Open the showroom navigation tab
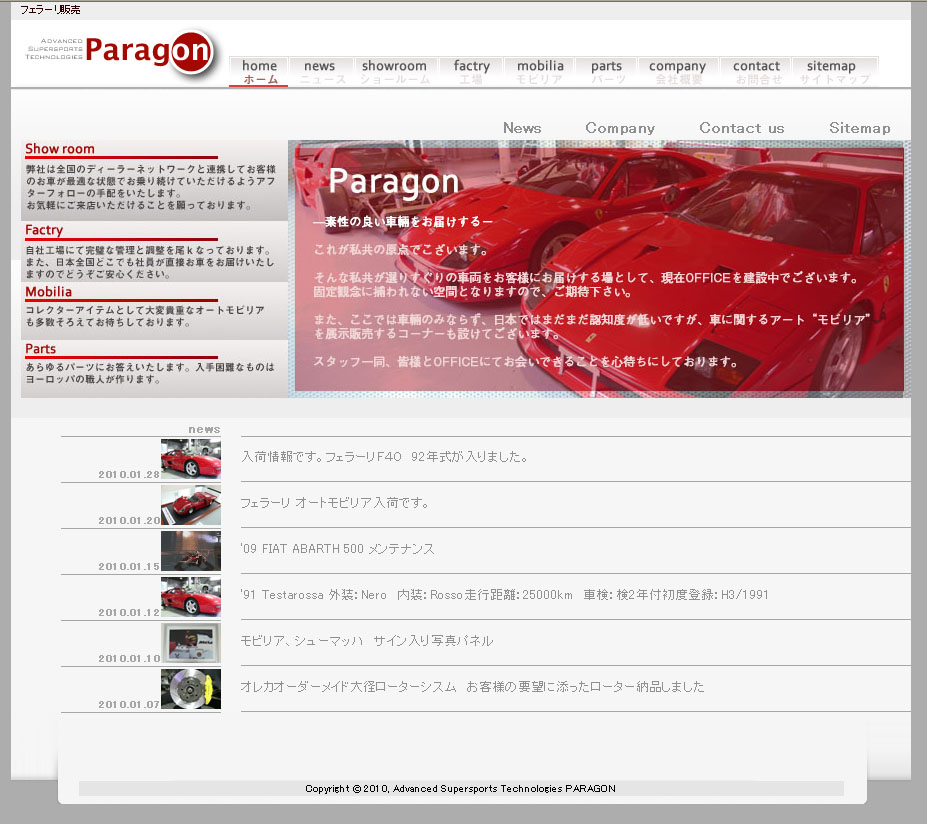The height and width of the screenshot is (824, 927). [394, 71]
